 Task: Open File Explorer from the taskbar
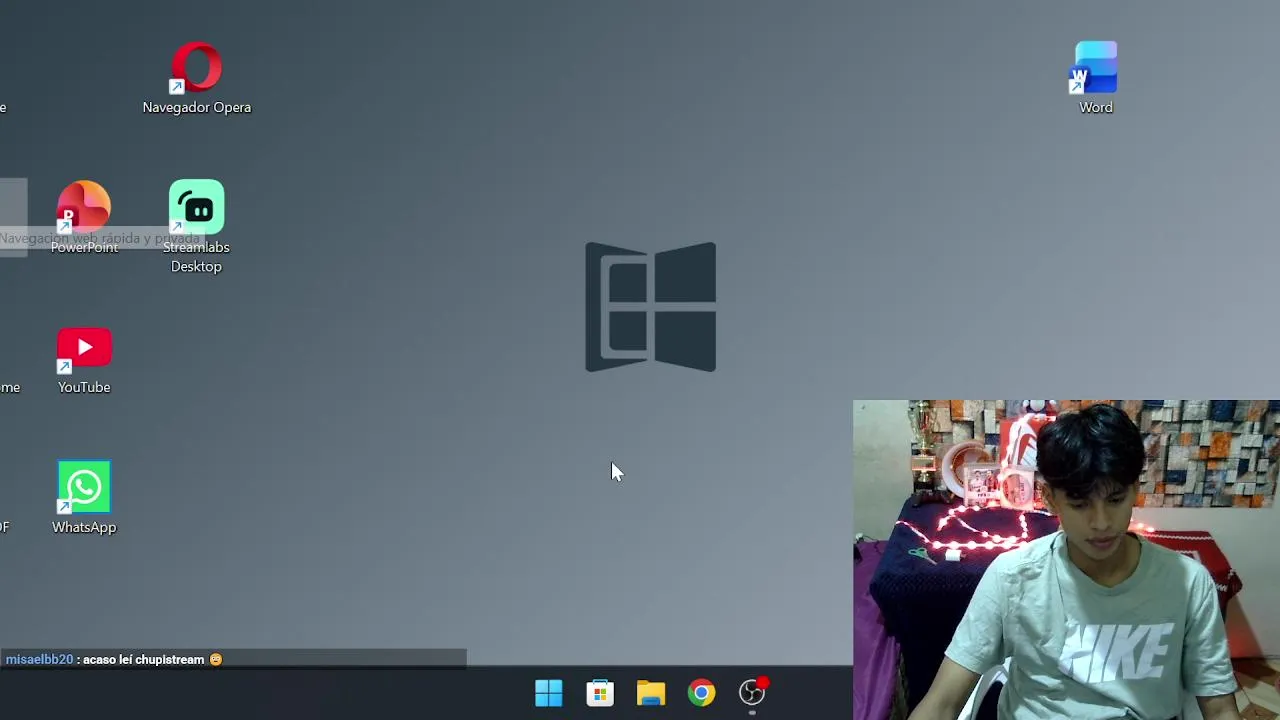point(651,692)
